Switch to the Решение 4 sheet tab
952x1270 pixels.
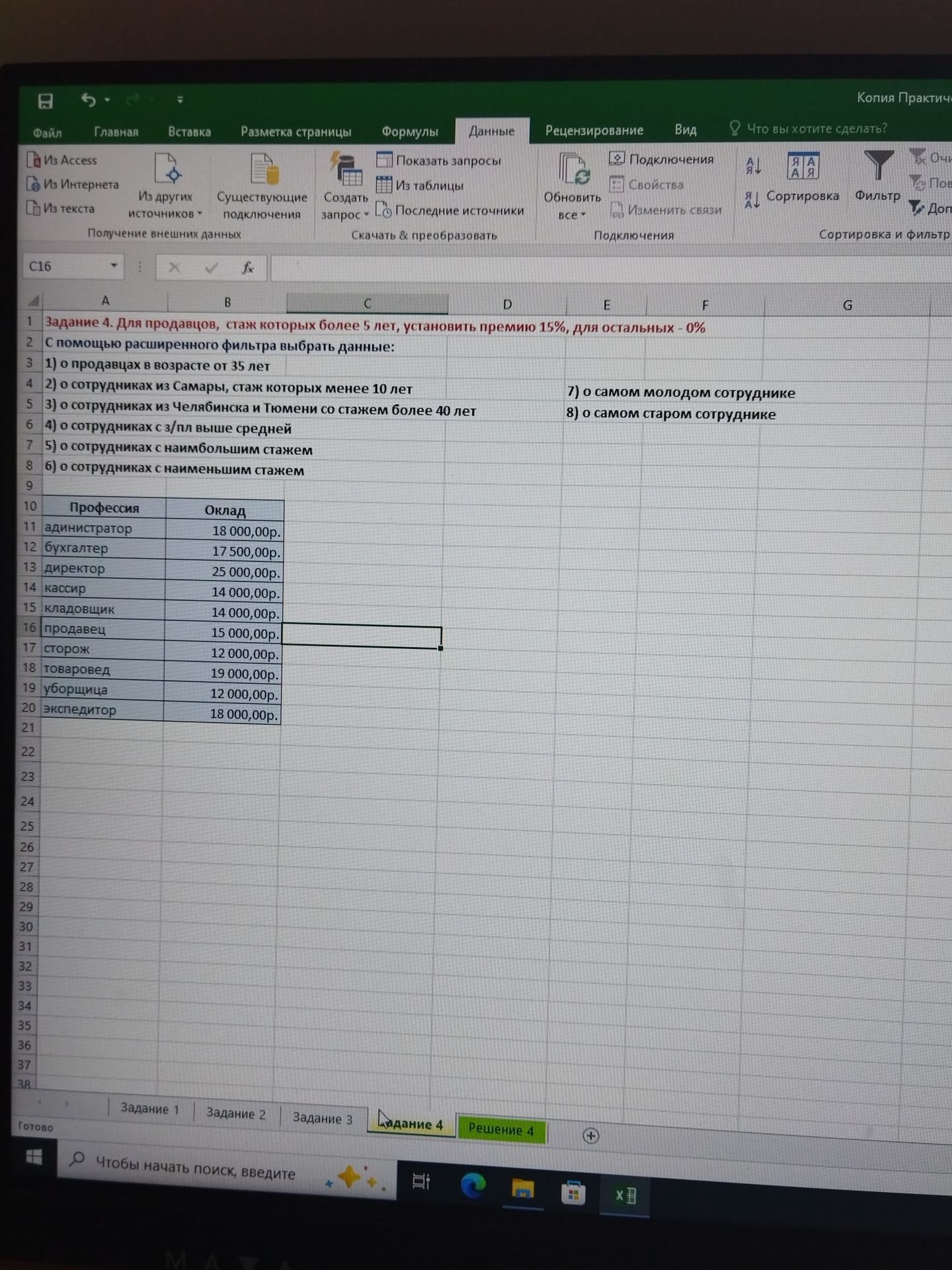[x=501, y=1129]
